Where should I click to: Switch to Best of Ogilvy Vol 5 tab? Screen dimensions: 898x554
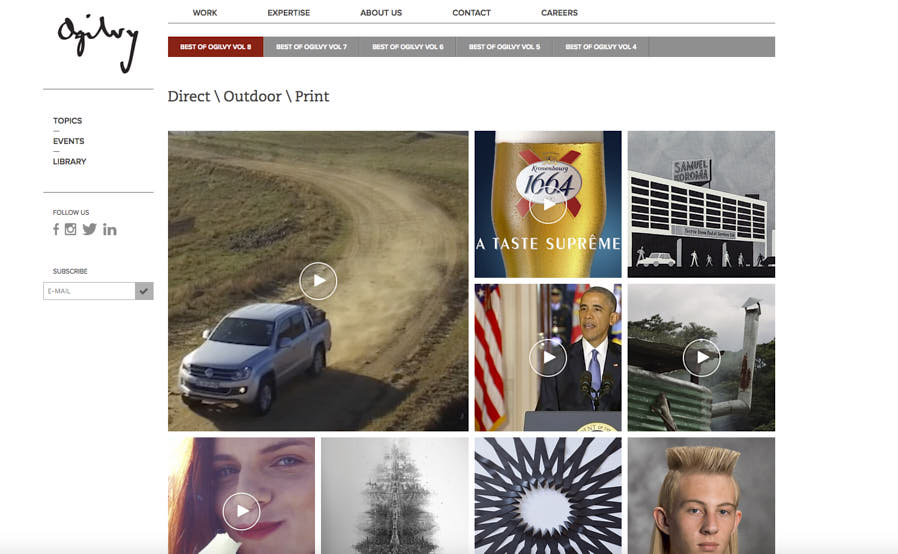pyautogui.click(x=505, y=47)
